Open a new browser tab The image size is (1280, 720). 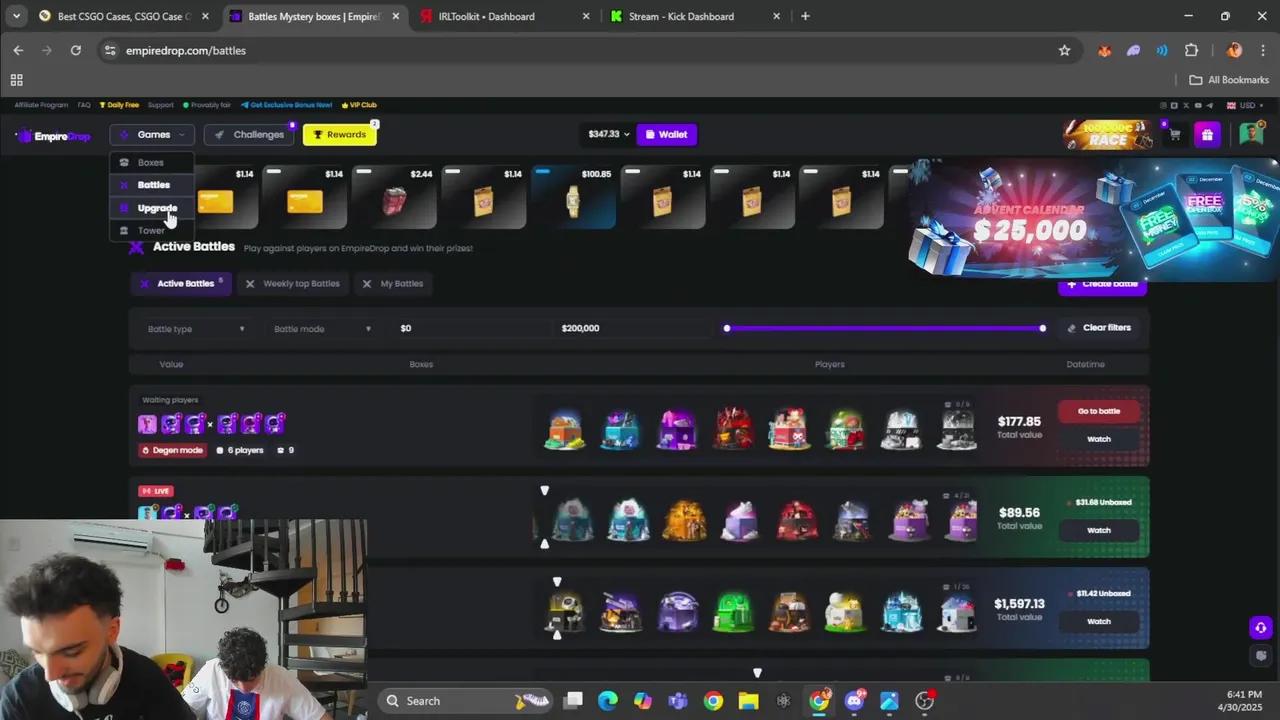tap(805, 16)
